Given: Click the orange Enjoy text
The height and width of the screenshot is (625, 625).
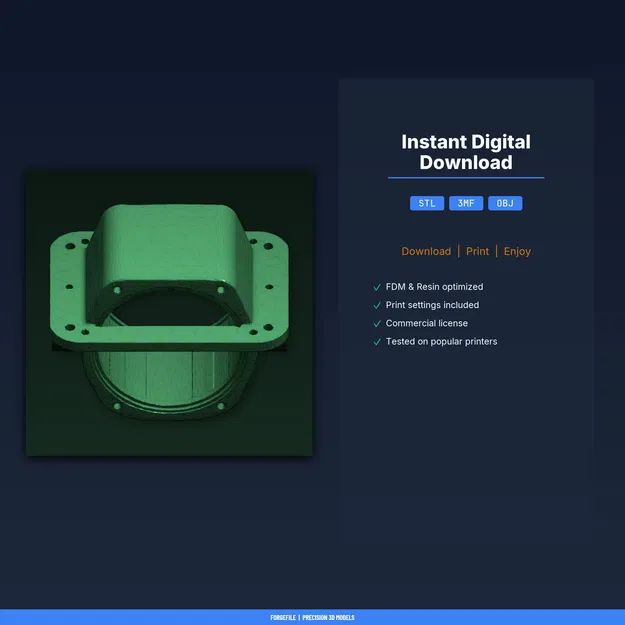Looking at the screenshot, I should pyautogui.click(x=517, y=252).
